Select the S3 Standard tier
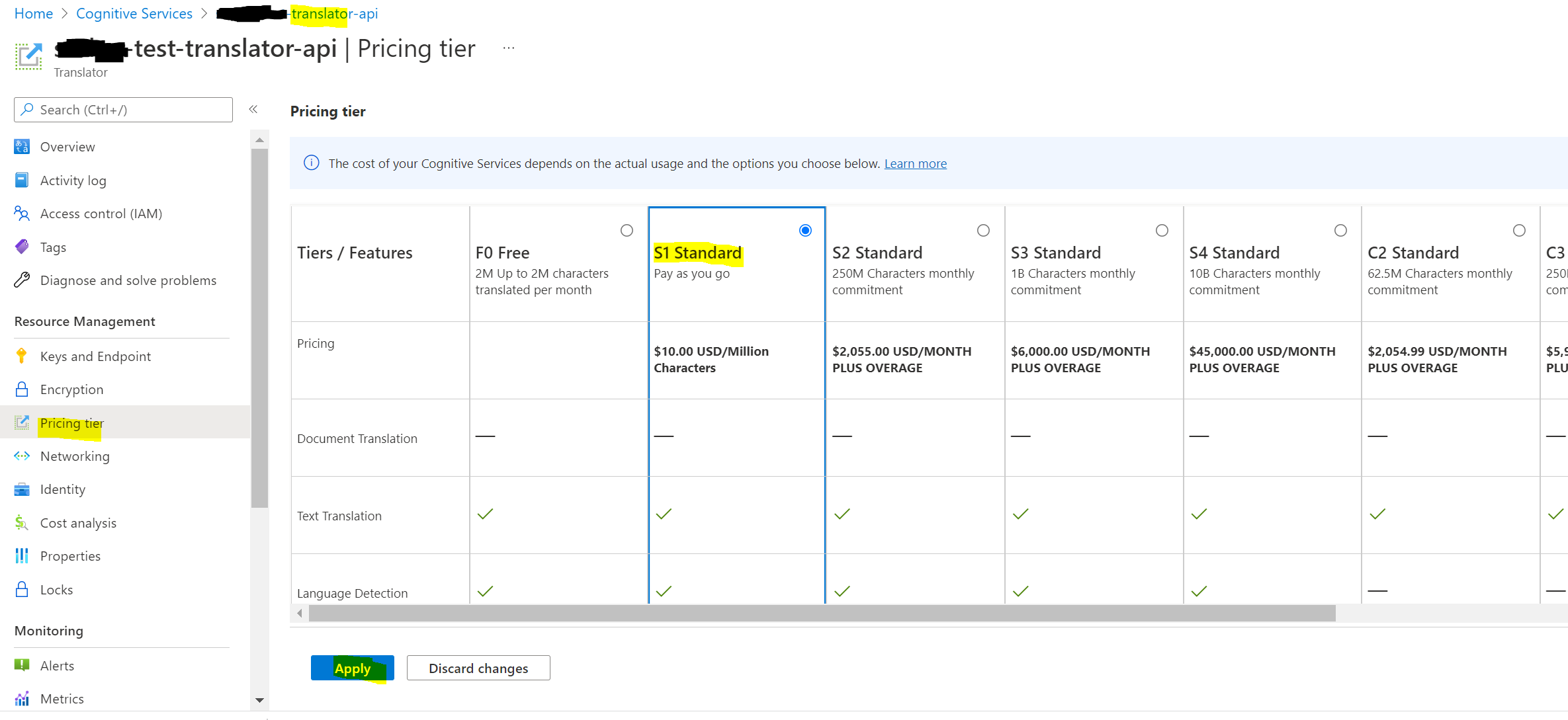This screenshot has width=1568, height=720. click(x=1162, y=230)
